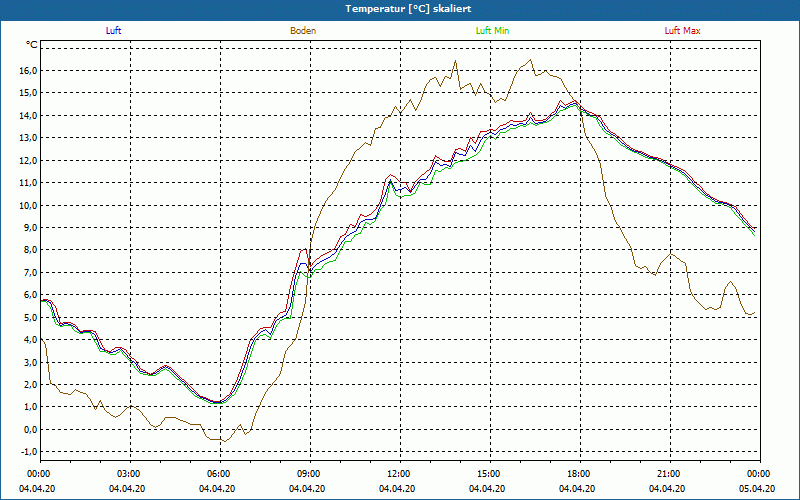Click the 3,0 y-axis value

pyautogui.click(x=31, y=362)
